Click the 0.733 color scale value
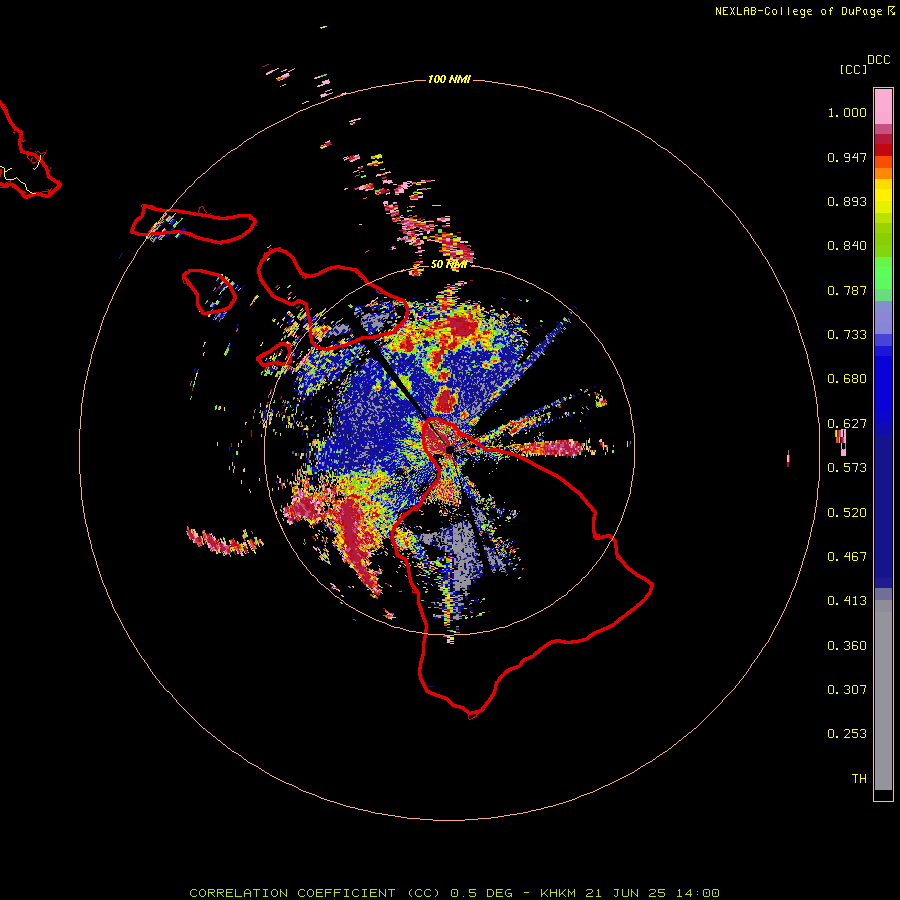The image size is (900, 900). (847, 335)
